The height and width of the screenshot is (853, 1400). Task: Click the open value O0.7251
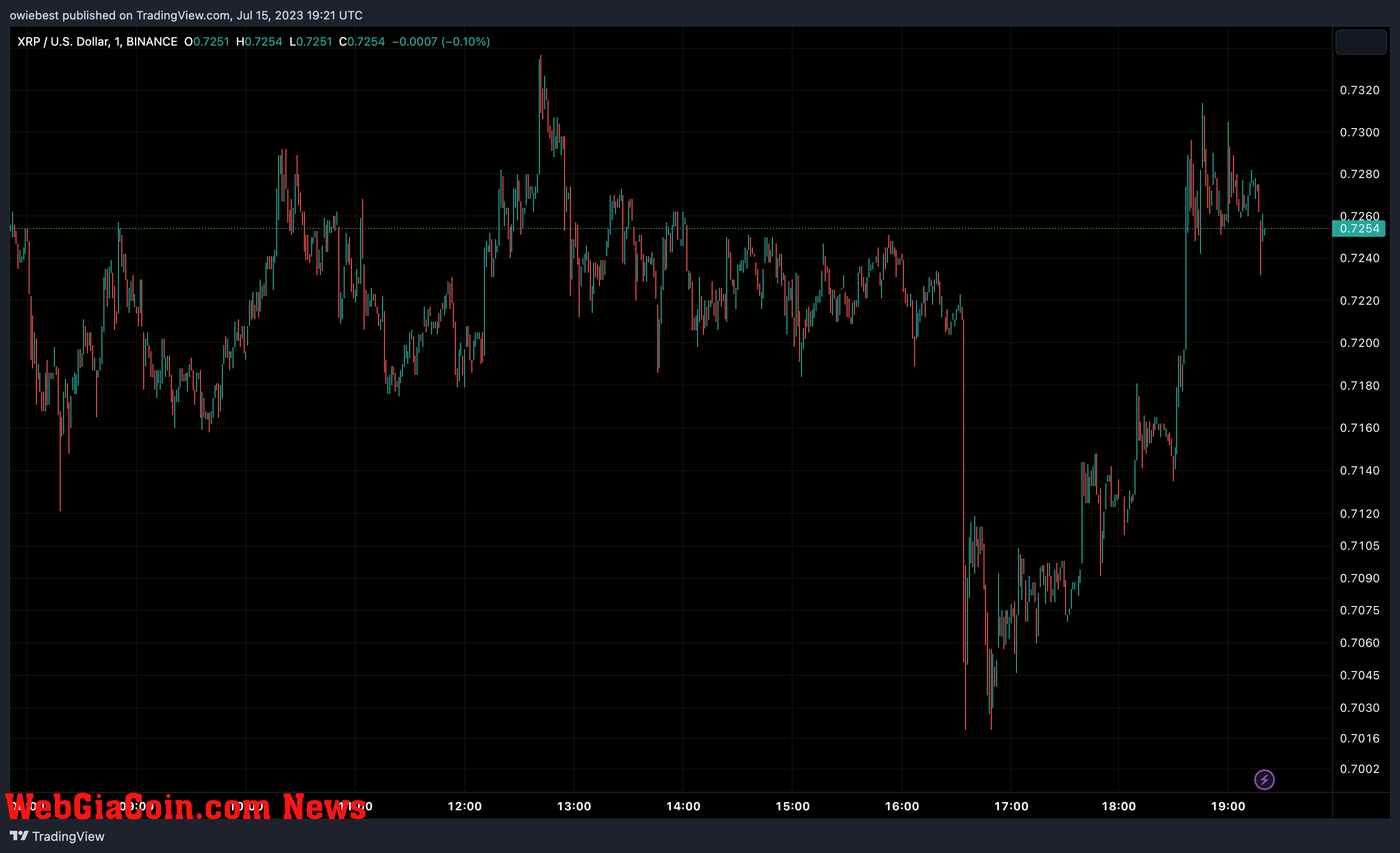[x=207, y=41]
